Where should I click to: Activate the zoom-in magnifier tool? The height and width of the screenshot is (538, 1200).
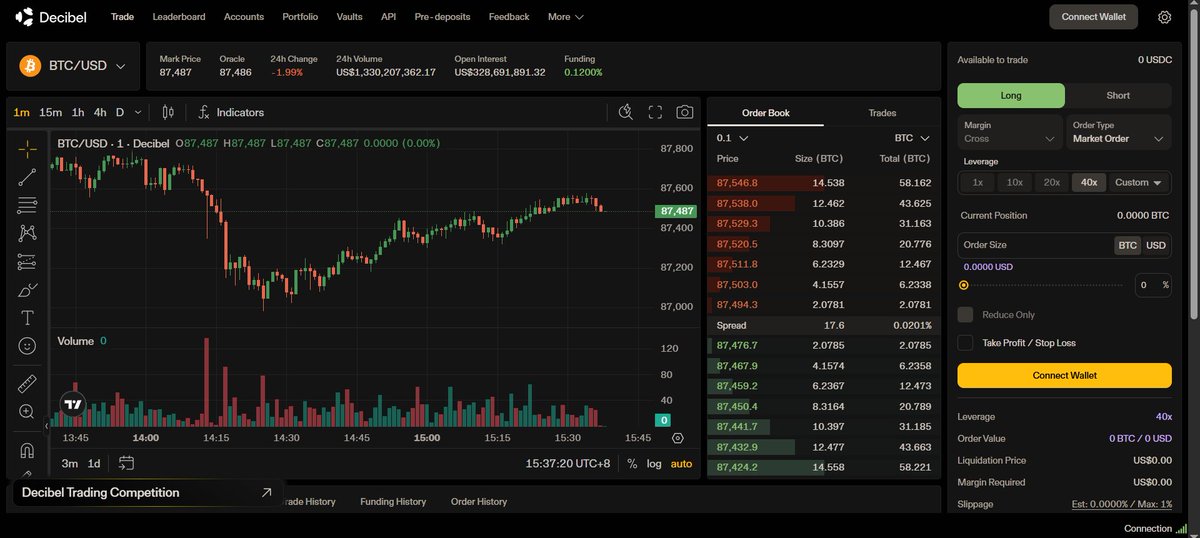[27, 411]
